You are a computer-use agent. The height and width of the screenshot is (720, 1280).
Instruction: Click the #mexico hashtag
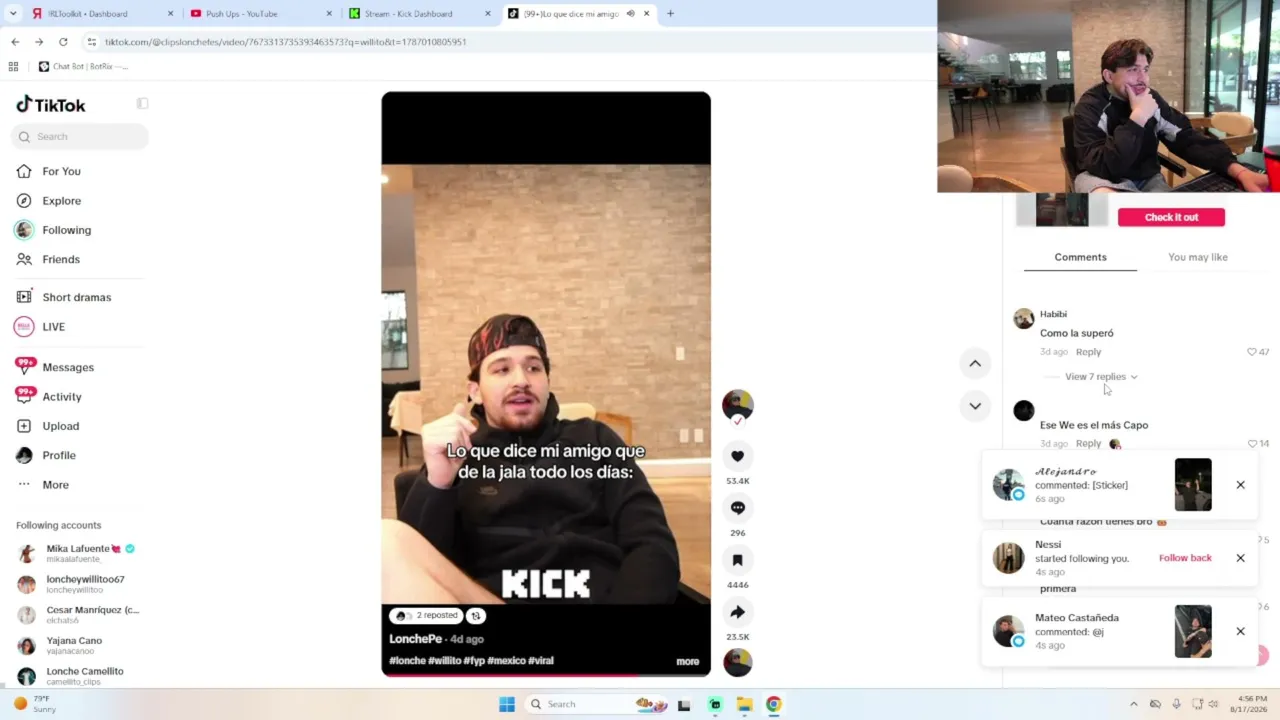click(506, 661)
